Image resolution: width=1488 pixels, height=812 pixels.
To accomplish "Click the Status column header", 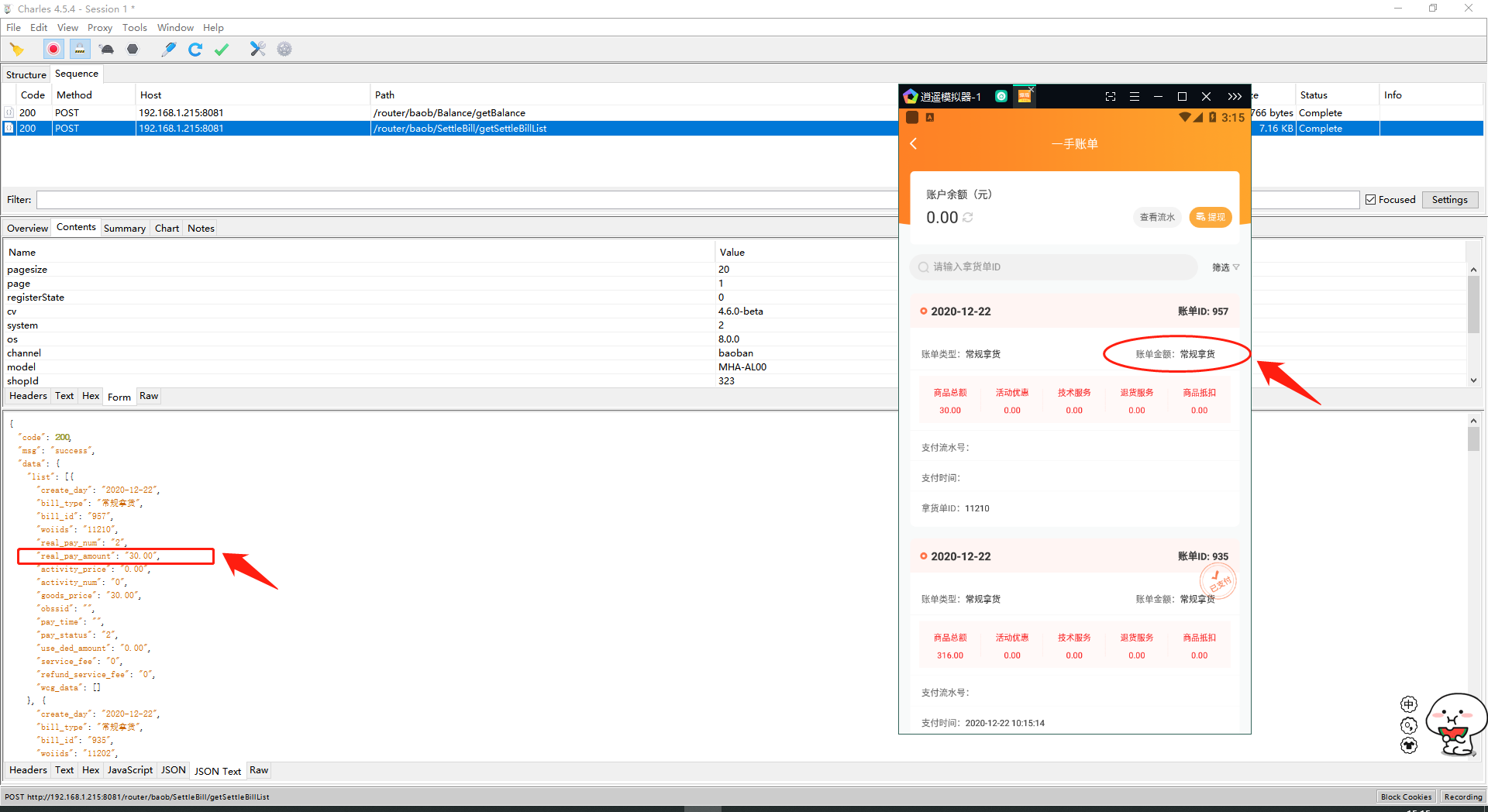I will (1337, 95).
